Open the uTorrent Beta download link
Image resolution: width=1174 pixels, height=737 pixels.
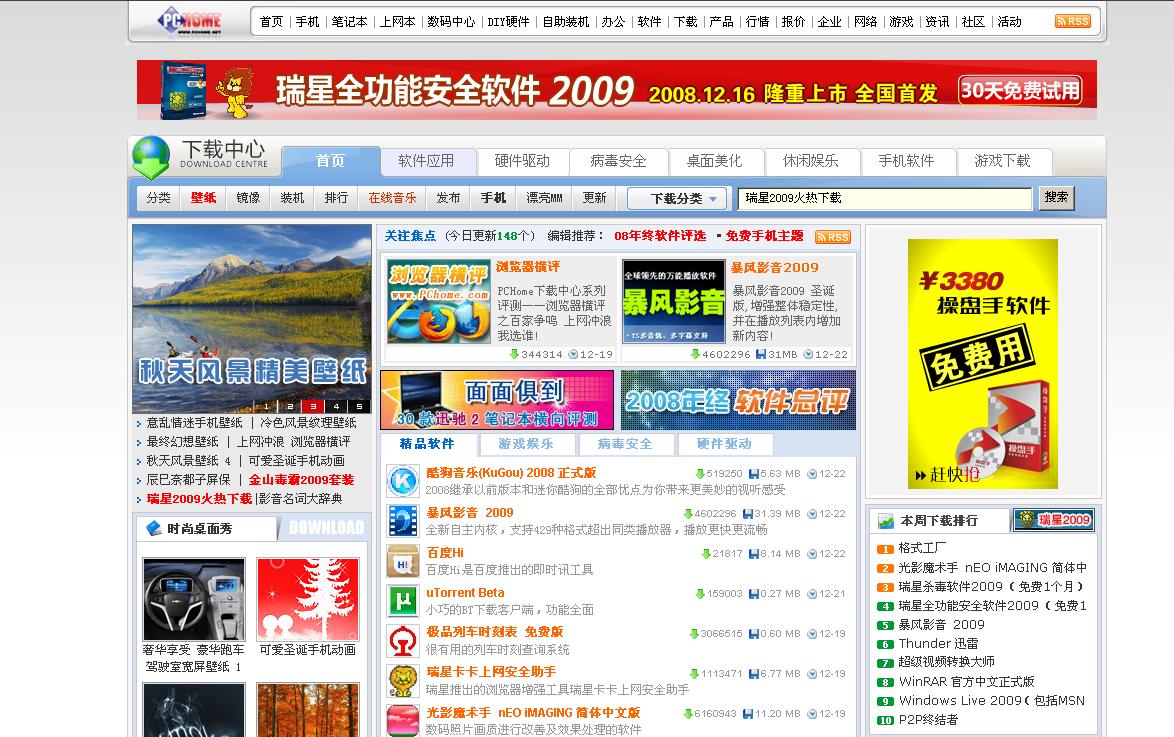tap(465, 592)
